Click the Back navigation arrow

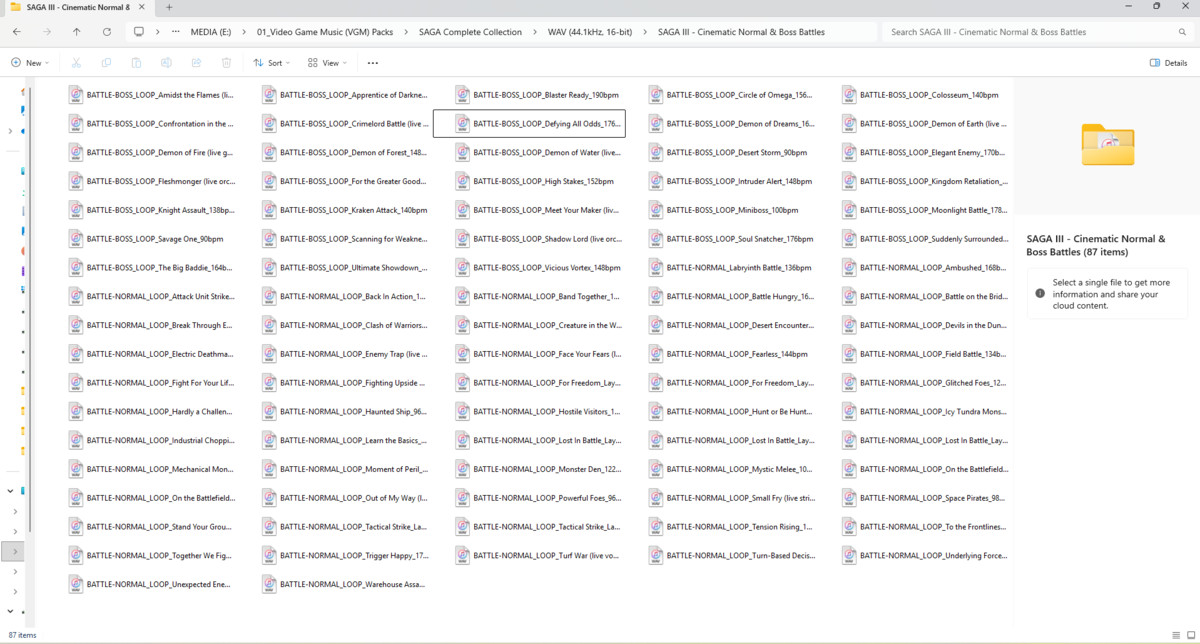pos(16,32)
